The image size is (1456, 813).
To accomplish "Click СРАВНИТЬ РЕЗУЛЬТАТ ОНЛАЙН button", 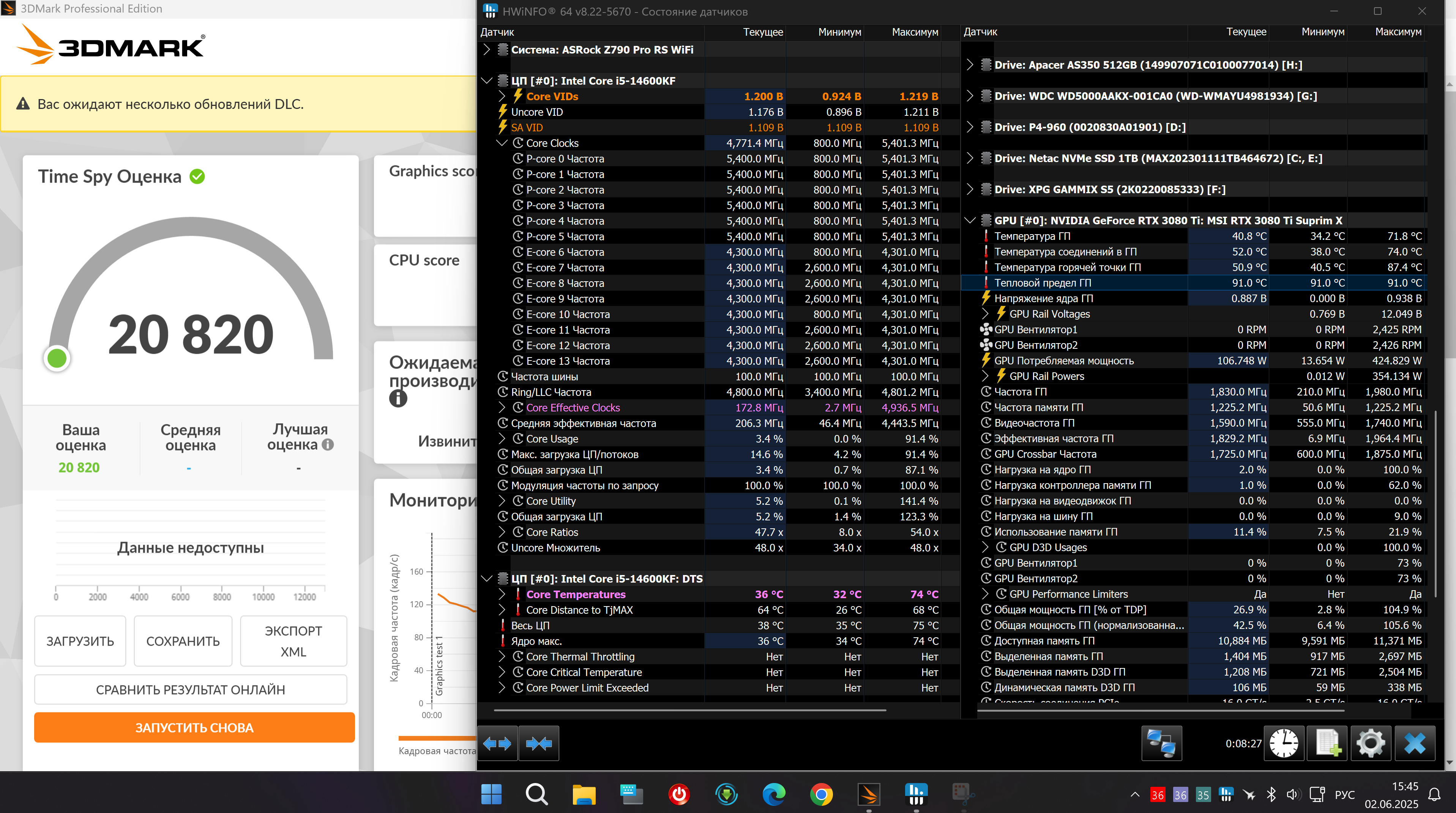I will (191, 689).
